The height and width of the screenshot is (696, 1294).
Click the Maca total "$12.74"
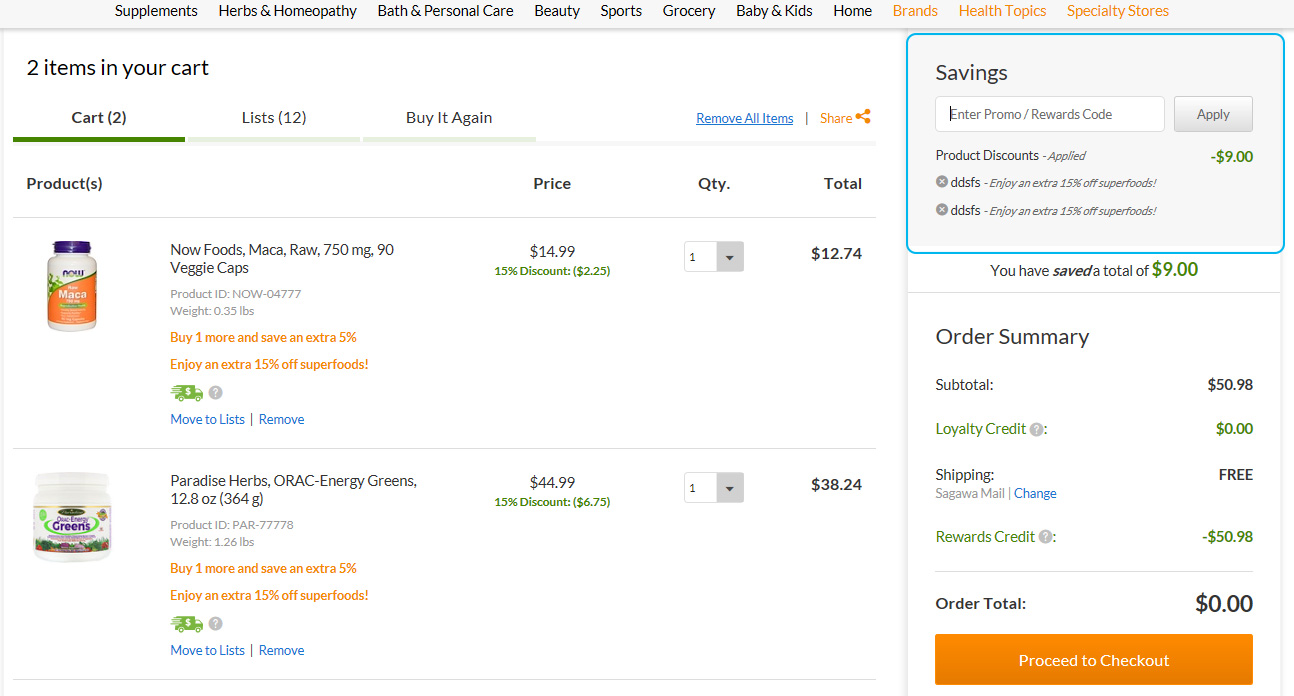point(836,254)
